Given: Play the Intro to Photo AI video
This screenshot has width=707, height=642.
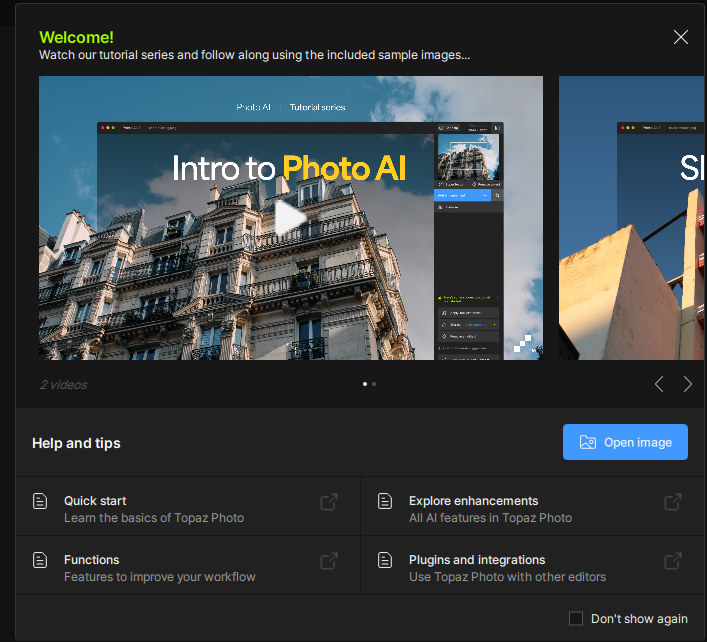Looking at the screenshot, I should pos(290,218).
